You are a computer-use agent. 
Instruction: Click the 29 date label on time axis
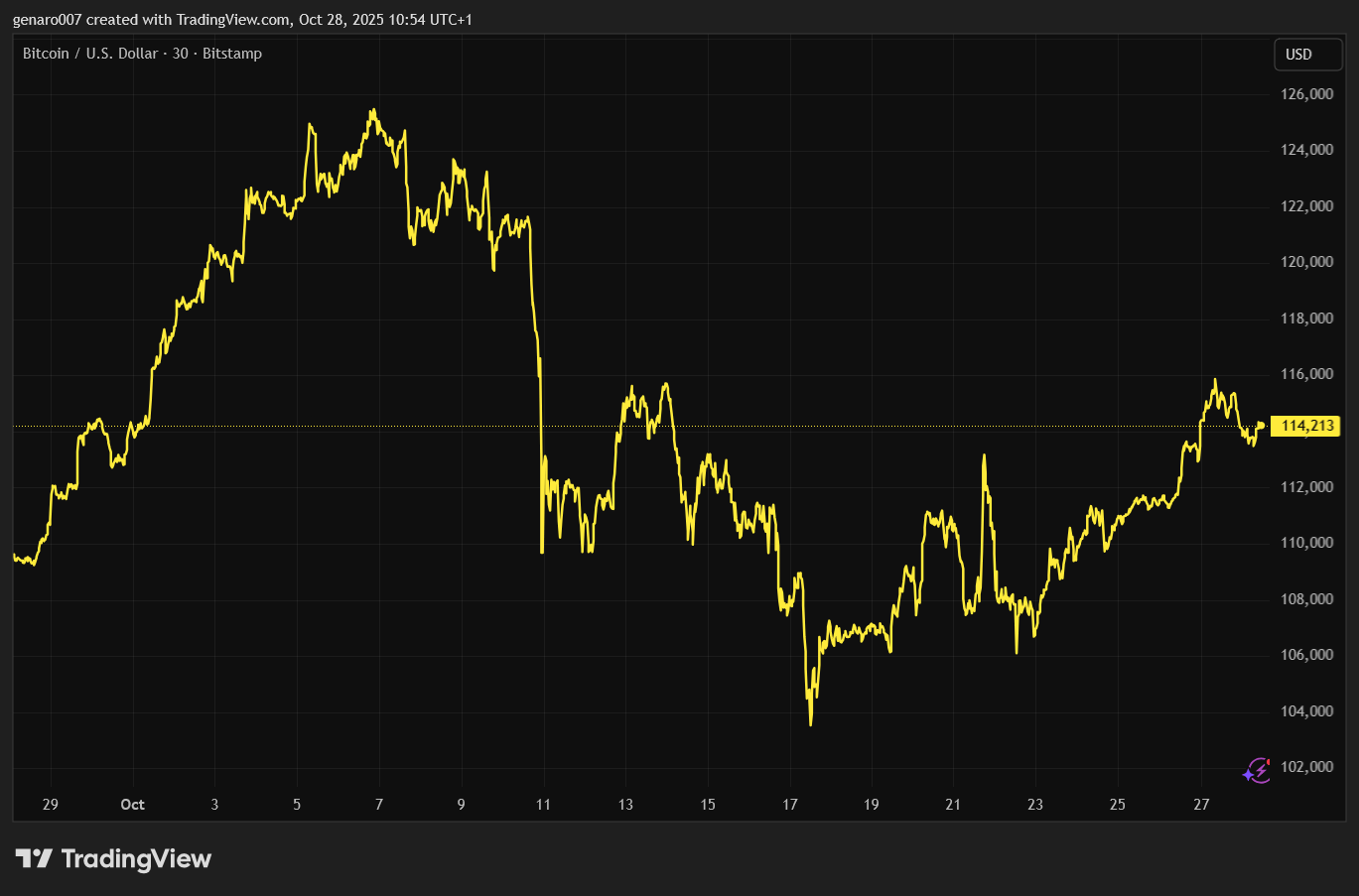(x=51, y=805)
